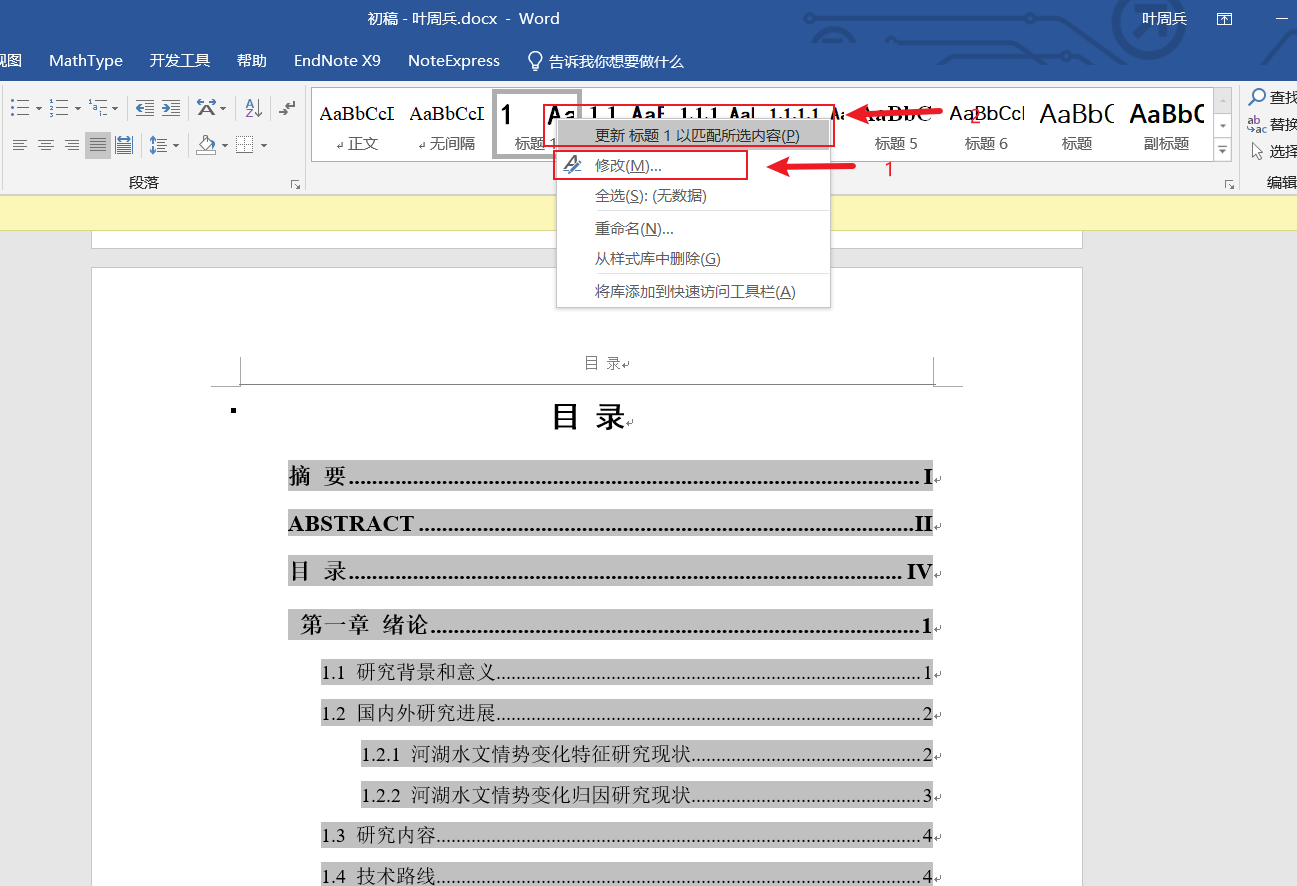
Task: Toggle show/hide paragraph marks
Action: (287, 108)
